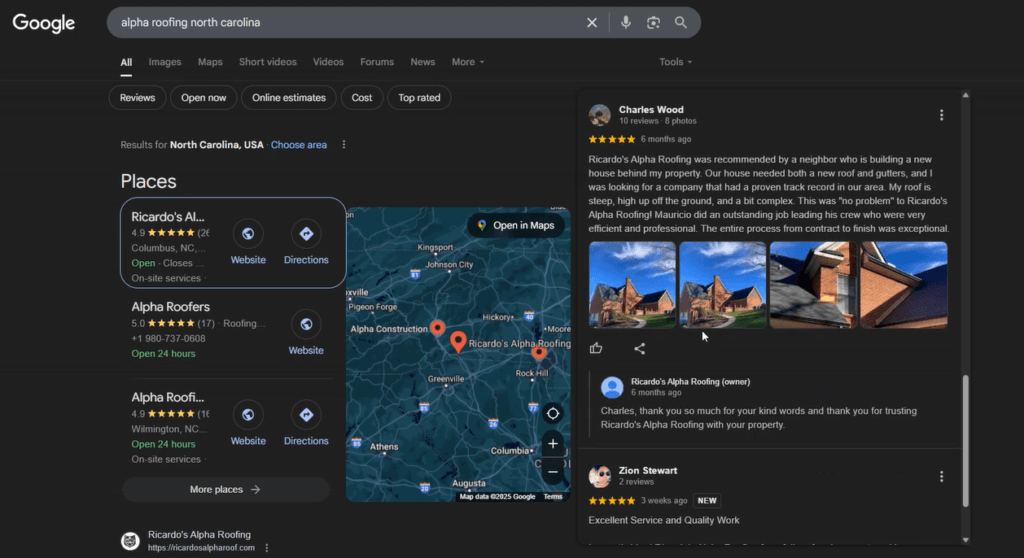Apply the Open now filter chip

pyautogui.click(x=204, y=98)
